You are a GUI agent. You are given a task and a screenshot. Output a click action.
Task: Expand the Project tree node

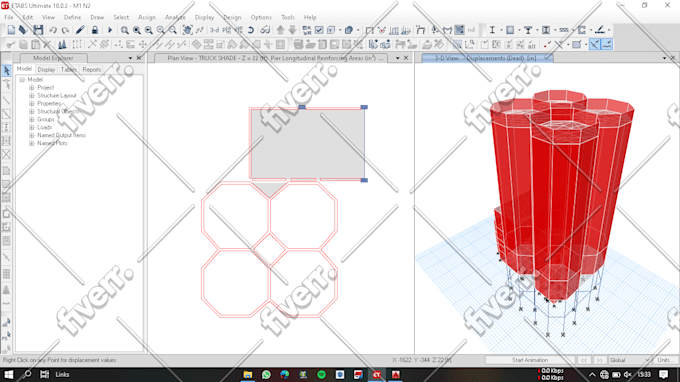31,88
